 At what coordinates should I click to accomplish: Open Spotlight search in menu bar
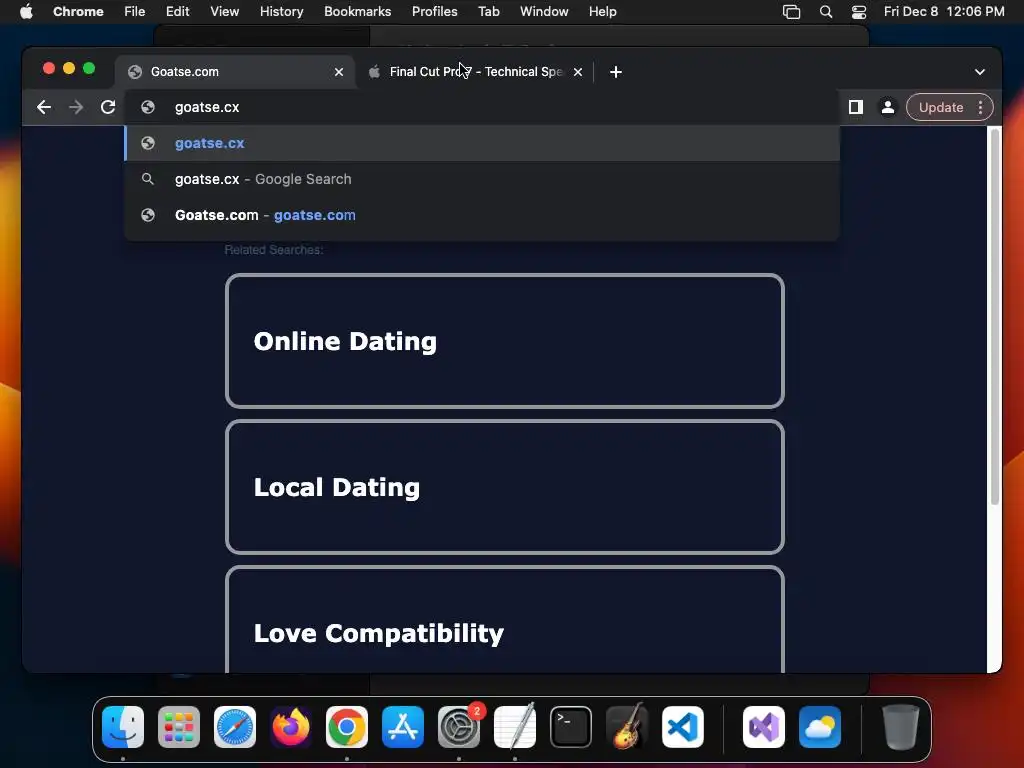click(825, 12)
